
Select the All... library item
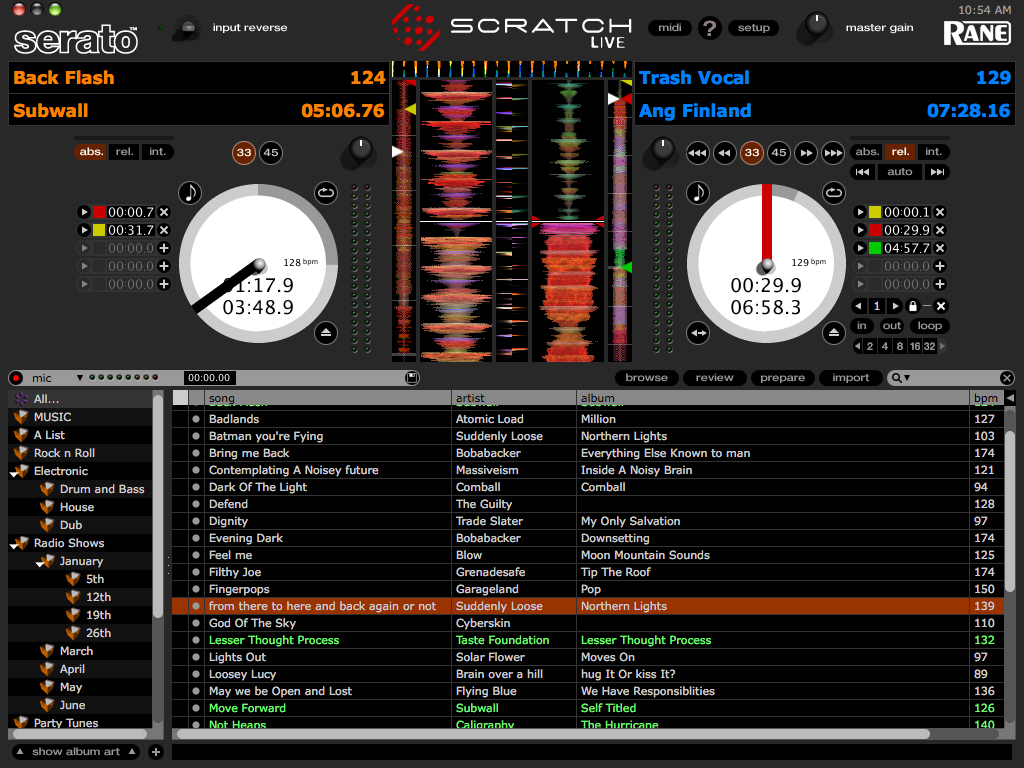[x=46, y=399]
